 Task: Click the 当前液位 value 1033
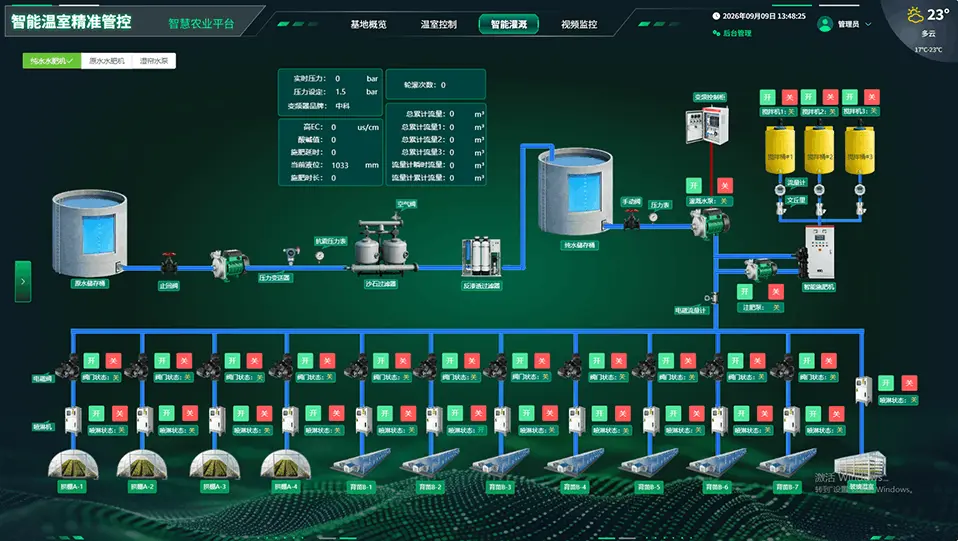[x=340, y=165]
